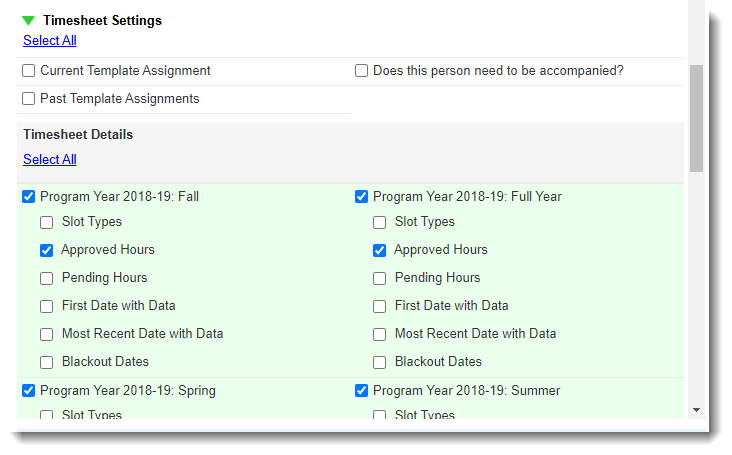Click the vertical scrollbar thumb
This screenshot has height=455, width=732.
coord(697,119)
